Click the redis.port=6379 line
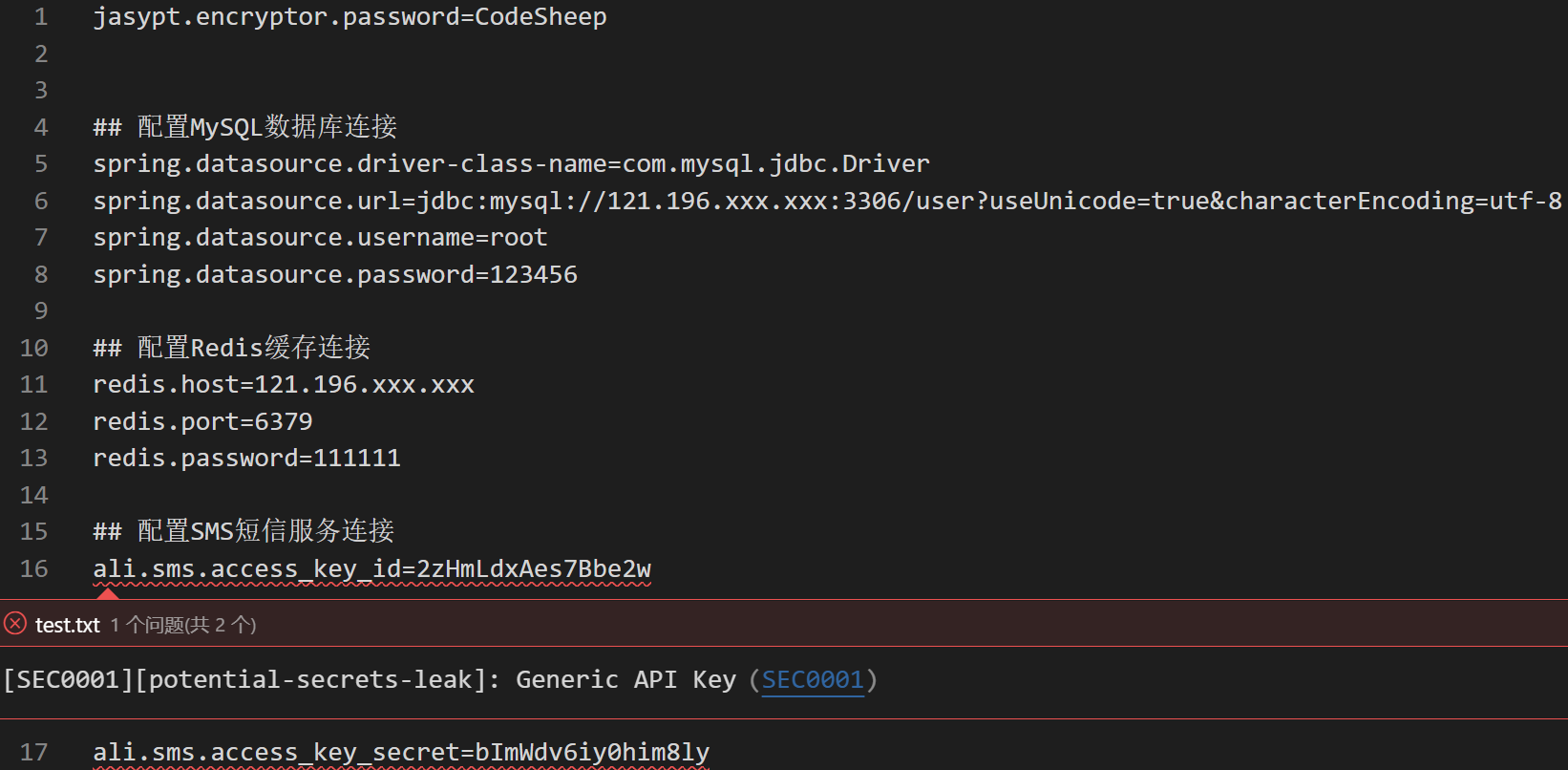The image size is (1568, 770). (x=202, y=421)
